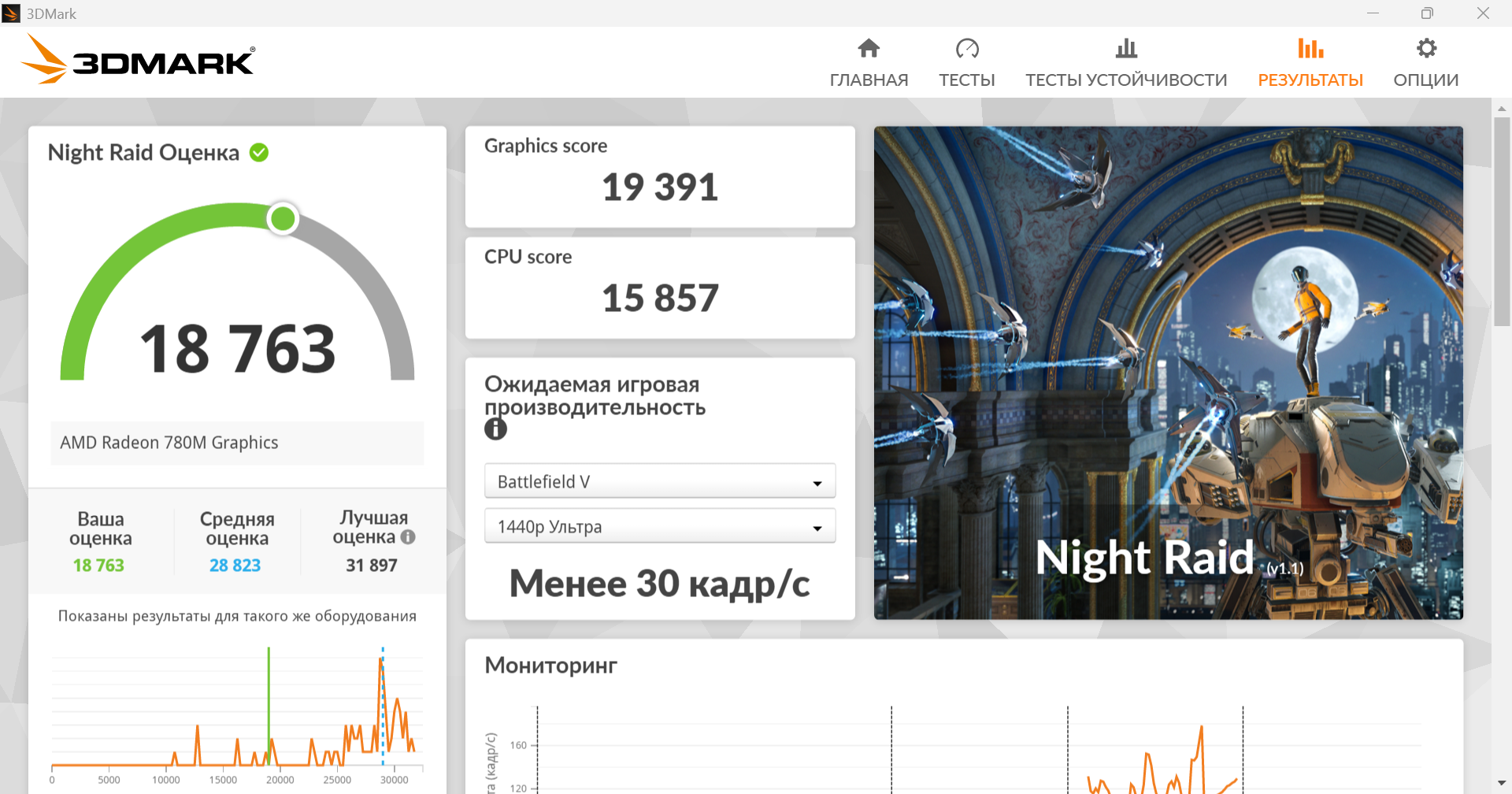Click the vertical scrollbar down arrow
This screenshot has width=1512, height=794.
[1502, 783]
